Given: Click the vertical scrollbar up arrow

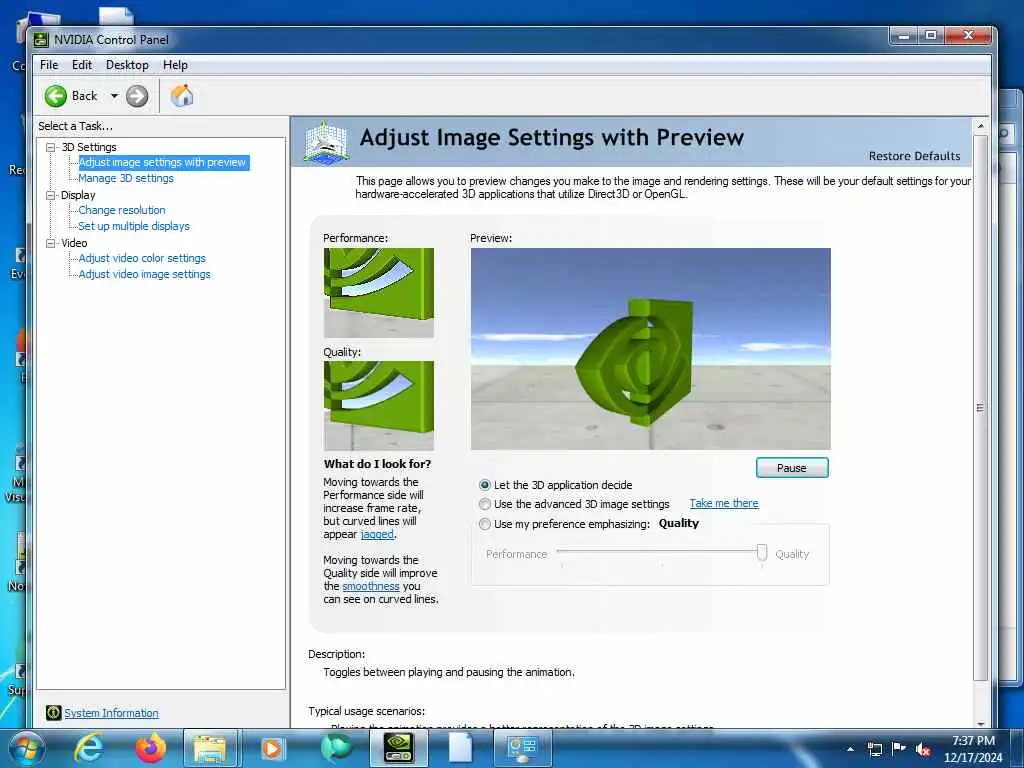Looking at the screenshot, I should click(x=980, y=125).
